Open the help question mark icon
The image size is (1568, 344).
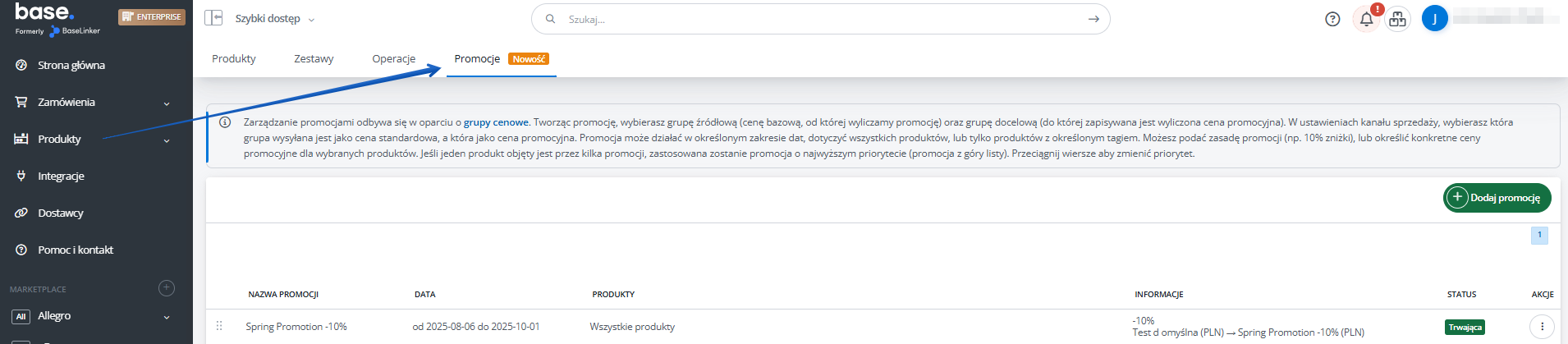[x=1332, y=19]
